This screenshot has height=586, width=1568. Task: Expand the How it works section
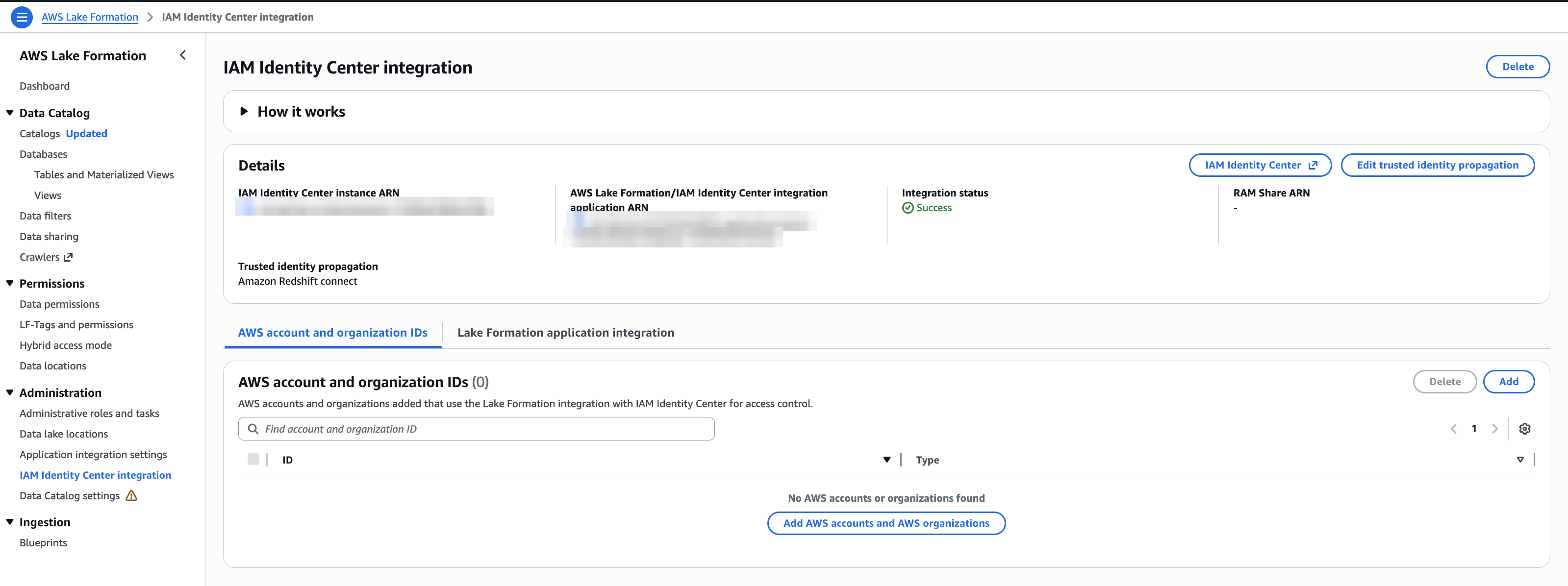click(x=244, y=111)
